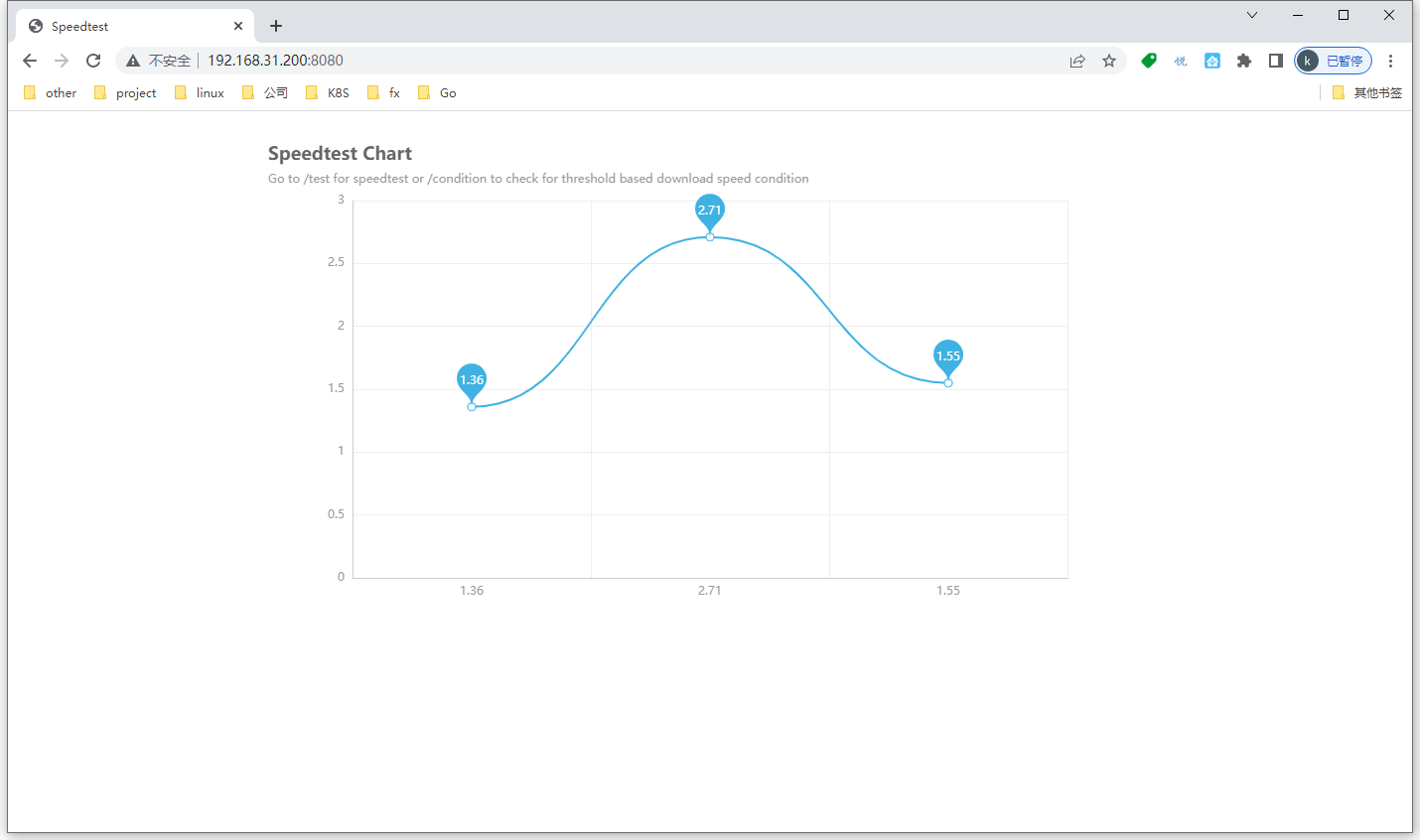Open the green tag extension
The width and height of the screenshot is (1420, 840).
click(x=1149, y=61)
